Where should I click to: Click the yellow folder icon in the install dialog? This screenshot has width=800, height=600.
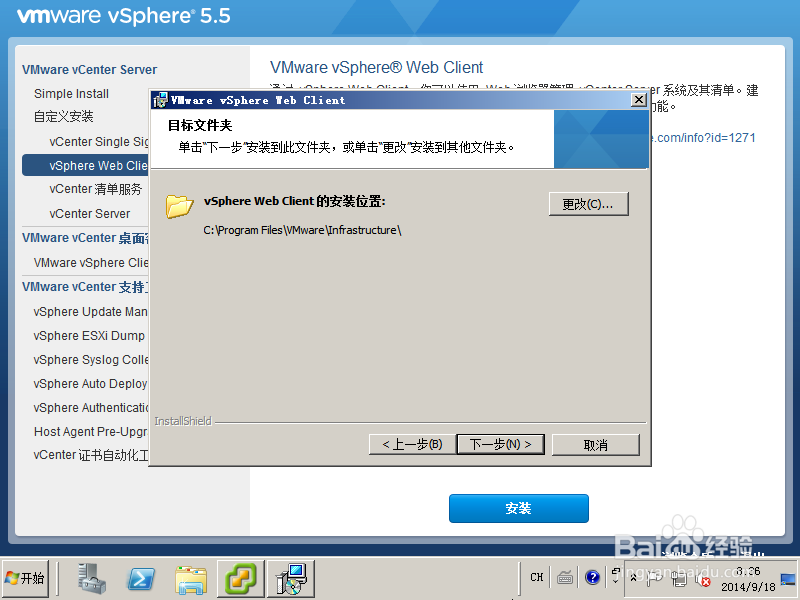pos(179,205)
